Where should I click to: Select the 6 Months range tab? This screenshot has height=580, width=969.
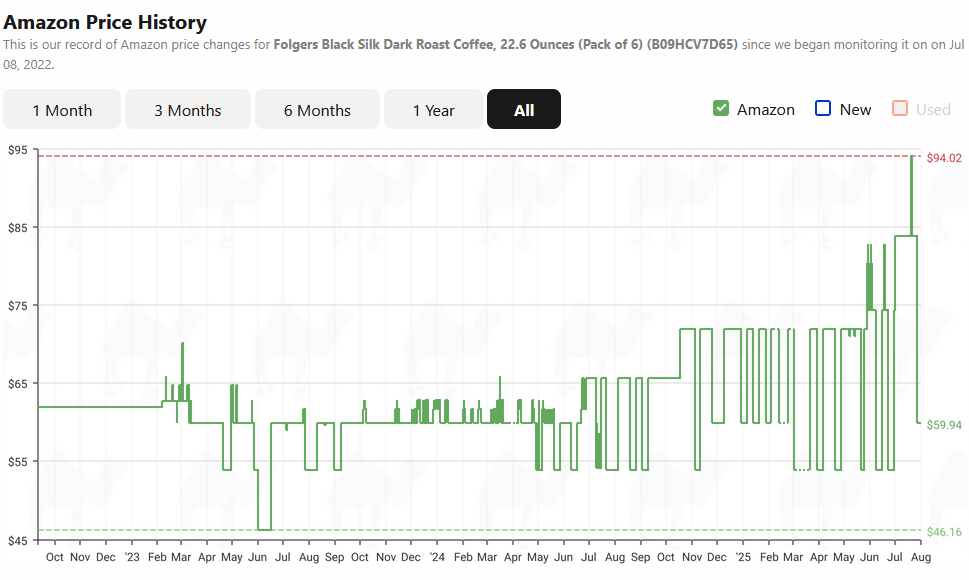tap(317, 109)
